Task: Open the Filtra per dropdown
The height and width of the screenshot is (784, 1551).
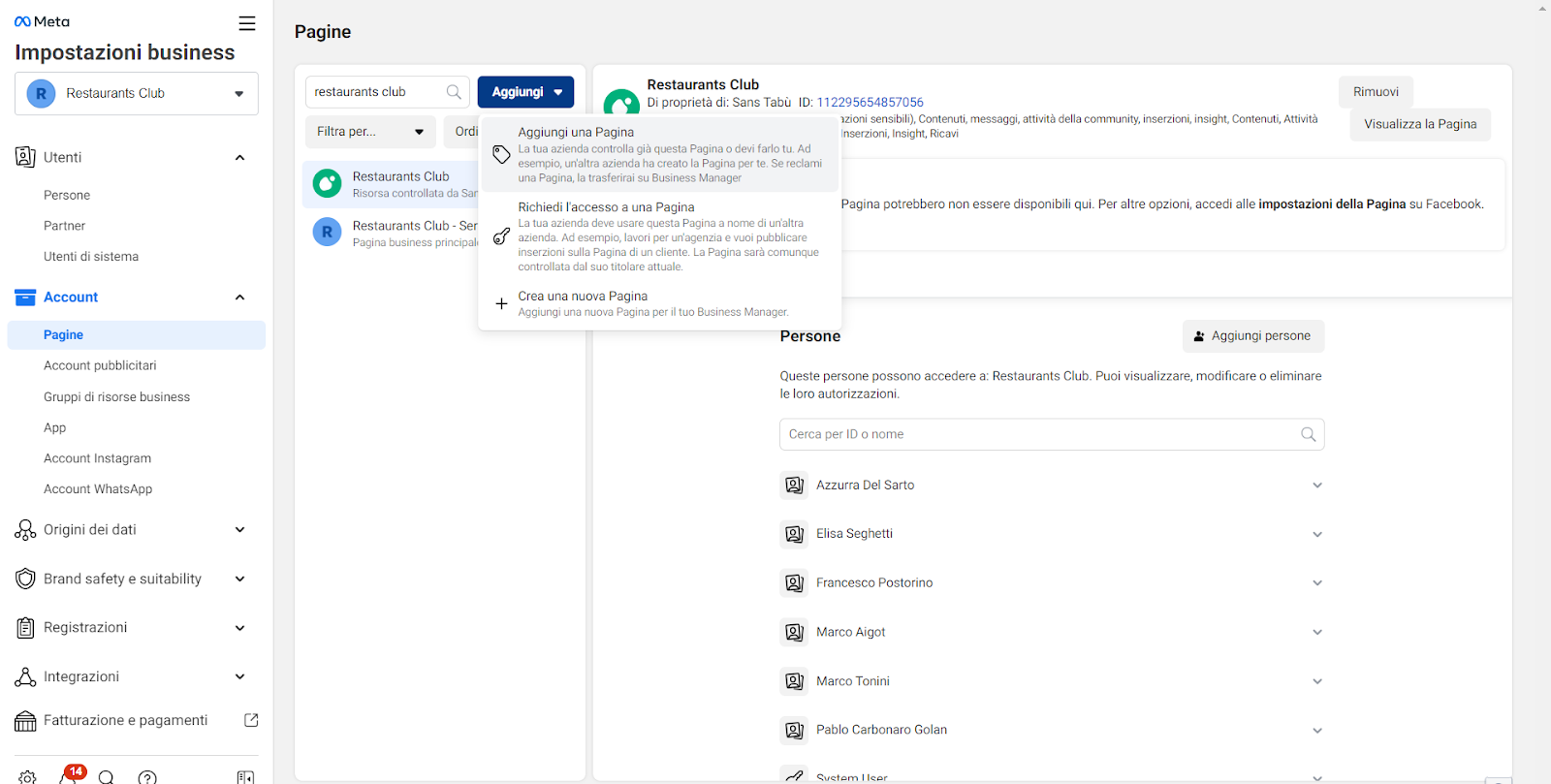Action: [370, 132]
